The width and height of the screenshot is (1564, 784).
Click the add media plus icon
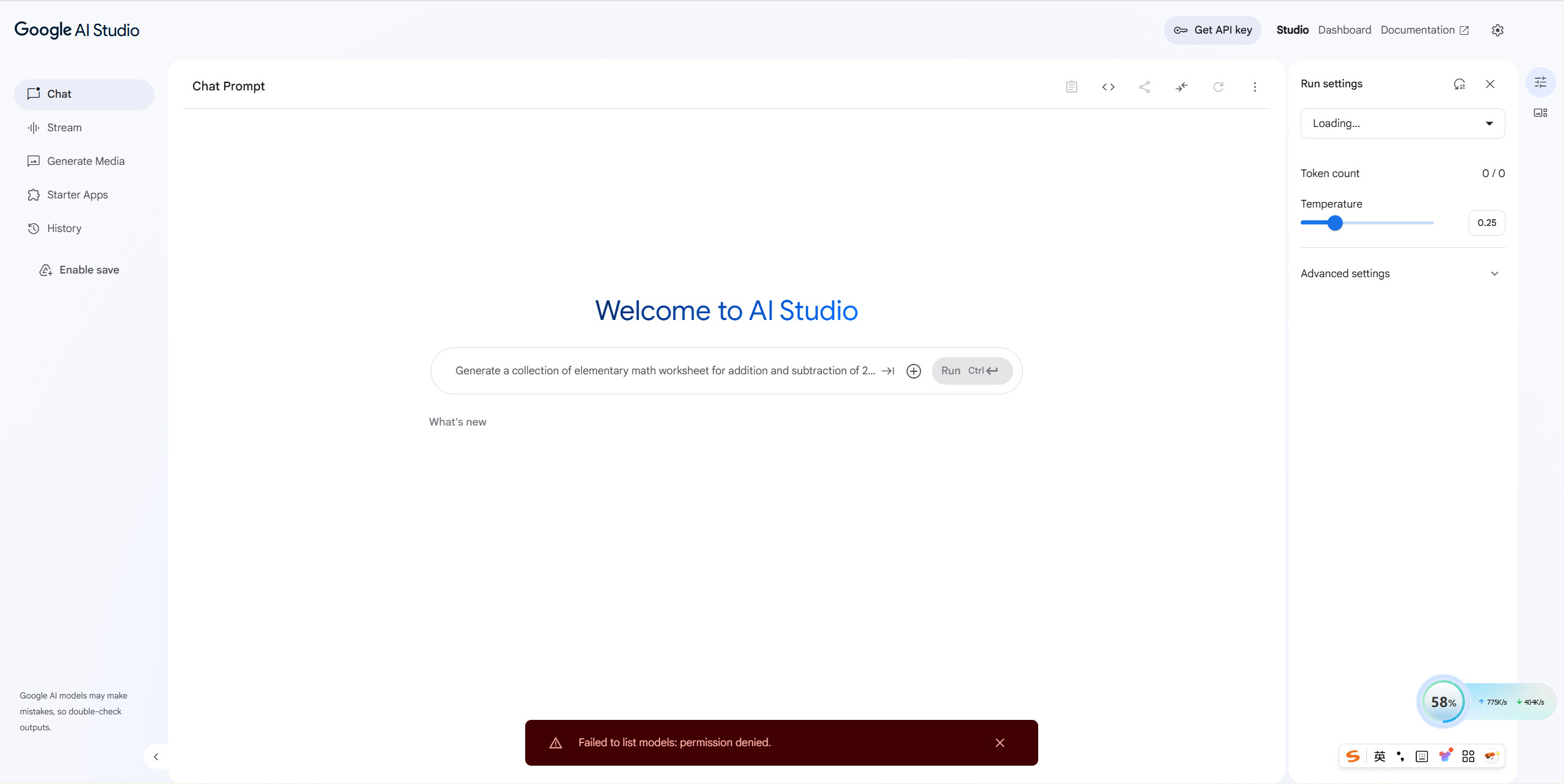pos(914,371)
